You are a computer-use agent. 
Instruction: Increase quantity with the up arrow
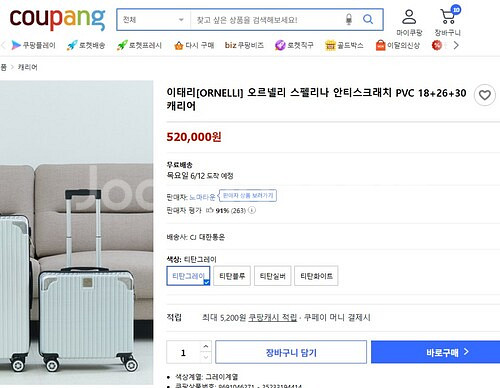tap(206, 347)
